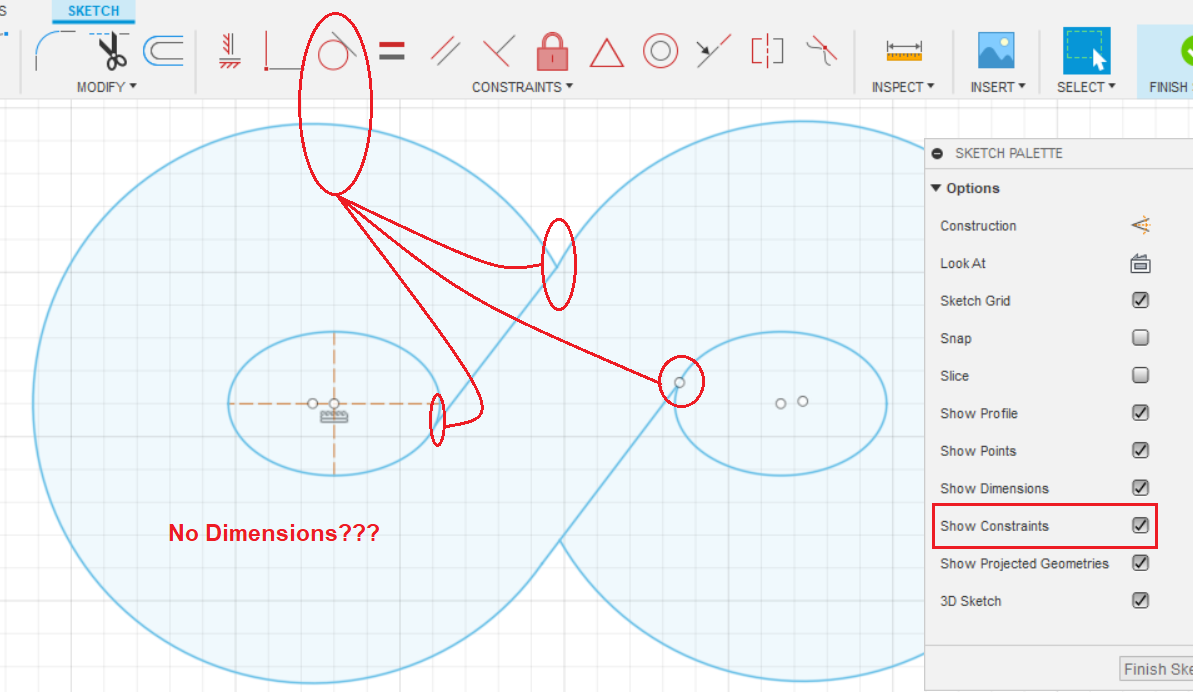The width and height of the screenshot is (1195, 692).
Task: Toggle the 3D Sketch checkbox
Action: point(1140,601)
